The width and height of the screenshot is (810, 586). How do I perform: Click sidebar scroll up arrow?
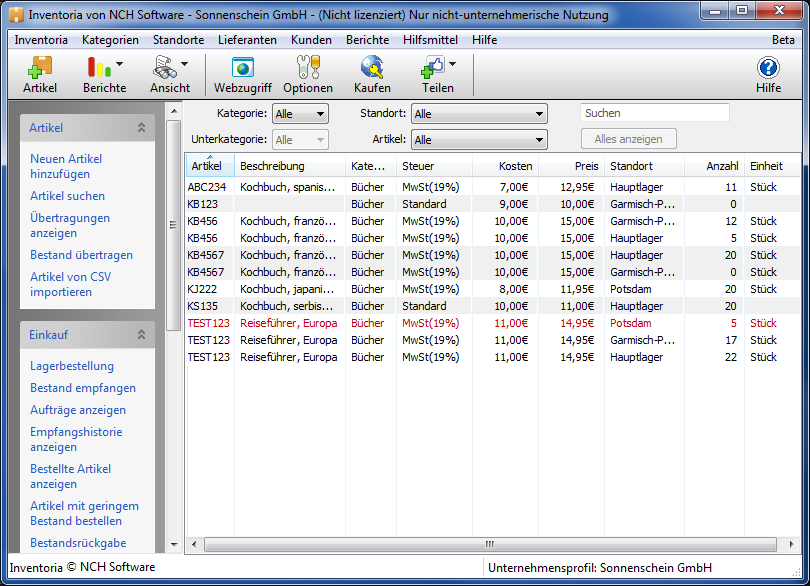click(174, 111)
